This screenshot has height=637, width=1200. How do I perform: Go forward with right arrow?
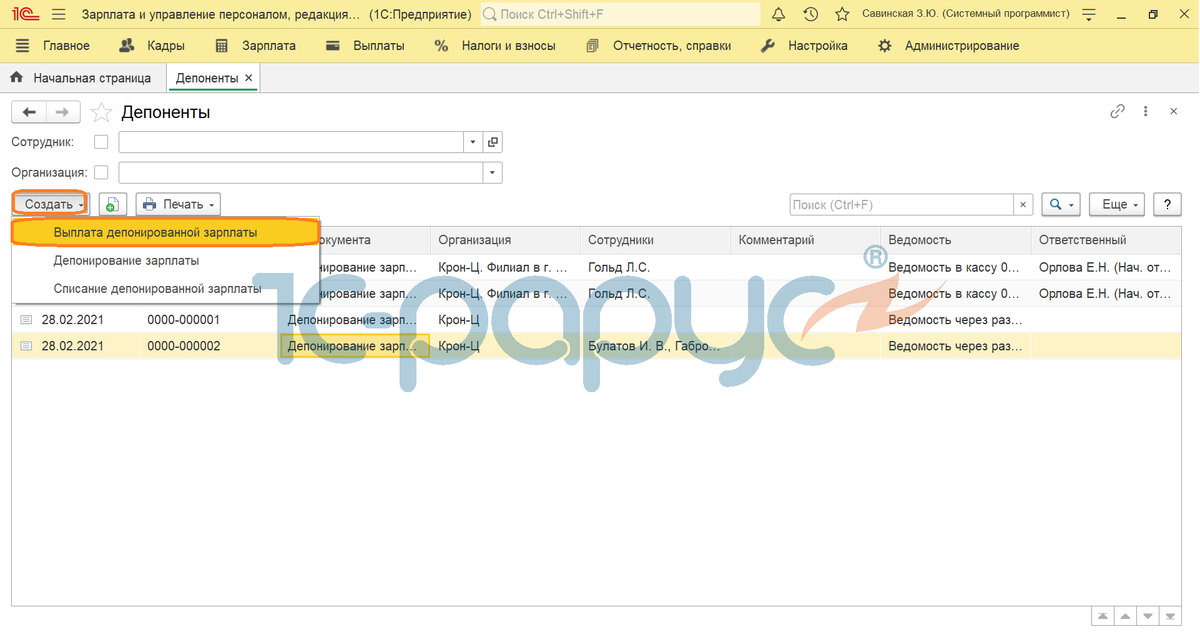pos(63,113)
